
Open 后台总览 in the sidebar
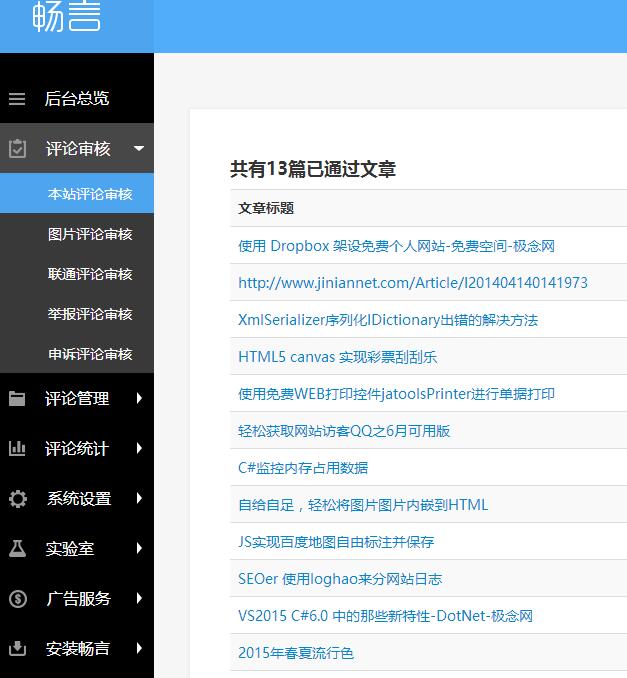coord(77,99)
